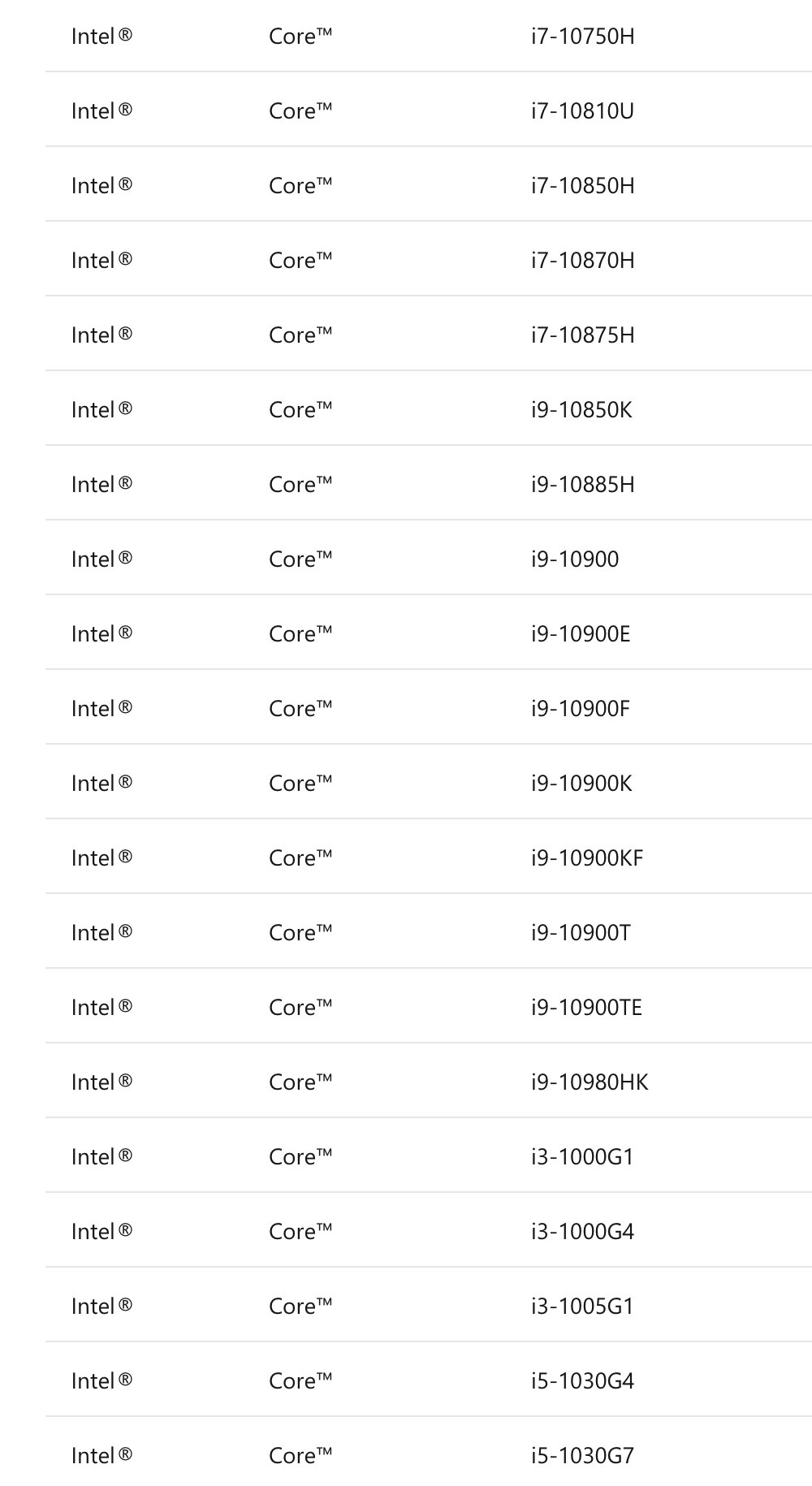Screen dimensions: 812x1486
Task: Click on the i7-10875H model
Action: point(582,335)
